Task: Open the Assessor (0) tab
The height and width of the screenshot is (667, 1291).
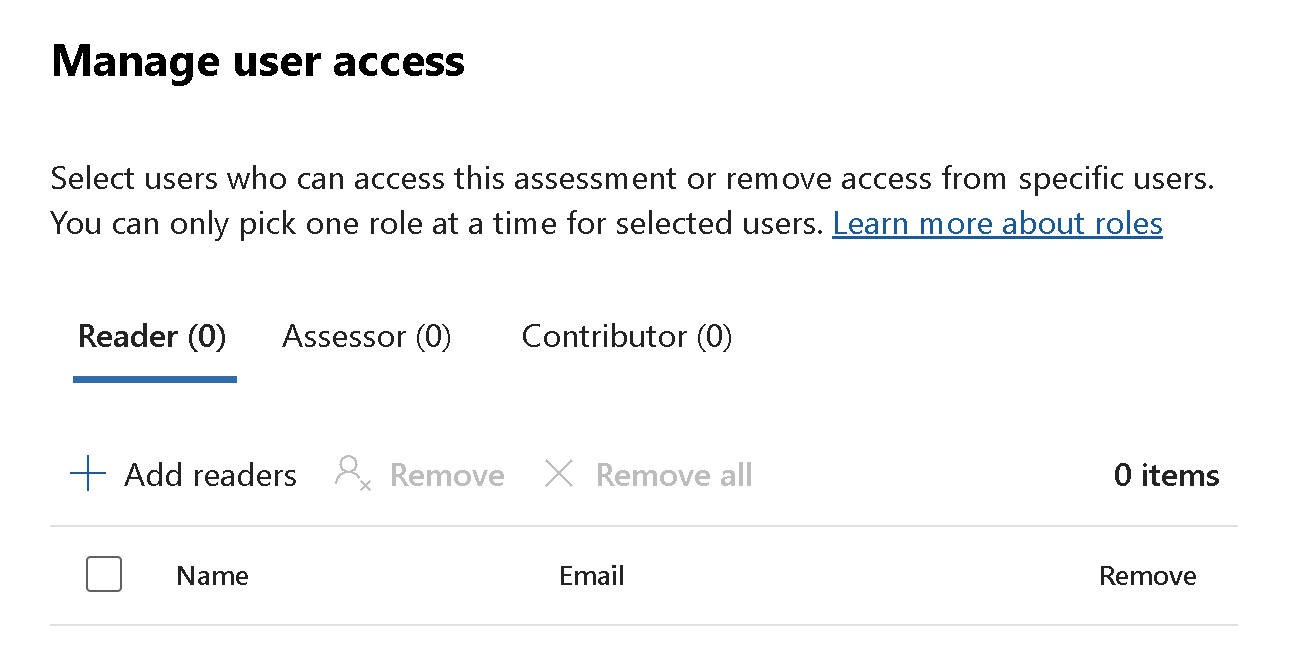Action: click(367, 337)
